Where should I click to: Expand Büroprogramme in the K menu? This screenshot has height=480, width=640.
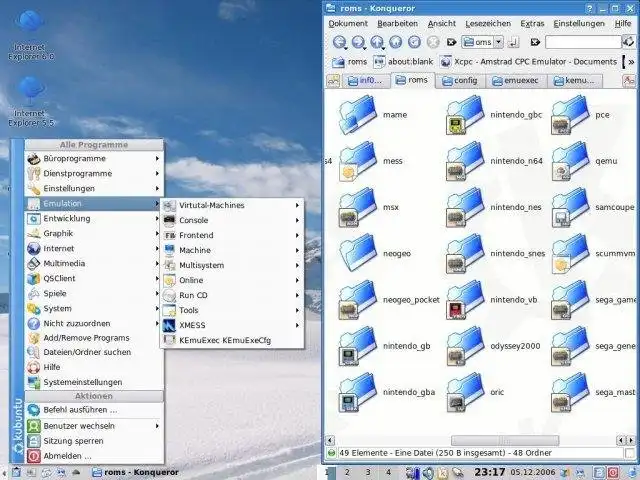pos(94,158)
